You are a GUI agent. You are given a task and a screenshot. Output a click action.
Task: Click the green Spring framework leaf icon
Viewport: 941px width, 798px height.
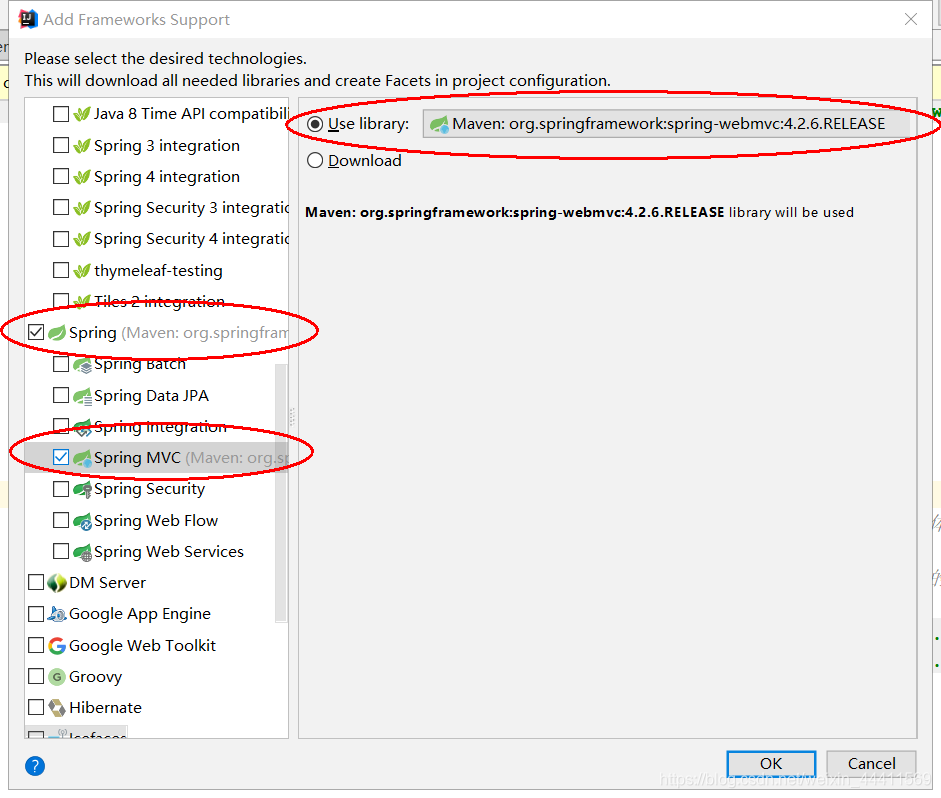coord(56,332)
